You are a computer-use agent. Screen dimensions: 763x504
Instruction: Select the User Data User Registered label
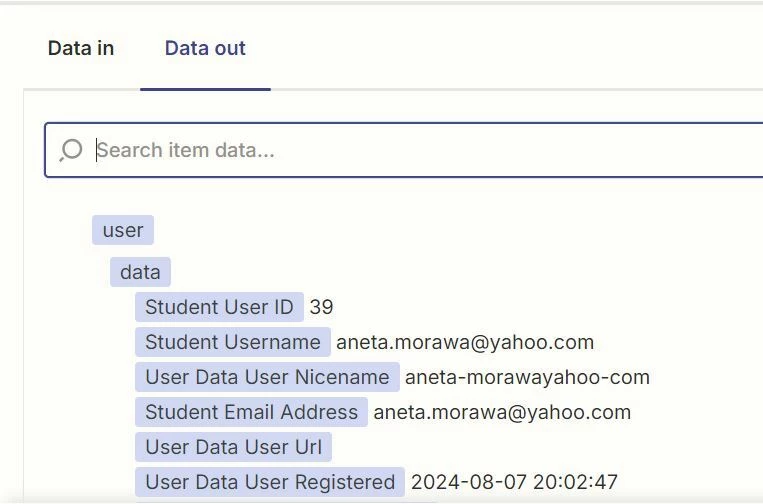coord(270,482)
